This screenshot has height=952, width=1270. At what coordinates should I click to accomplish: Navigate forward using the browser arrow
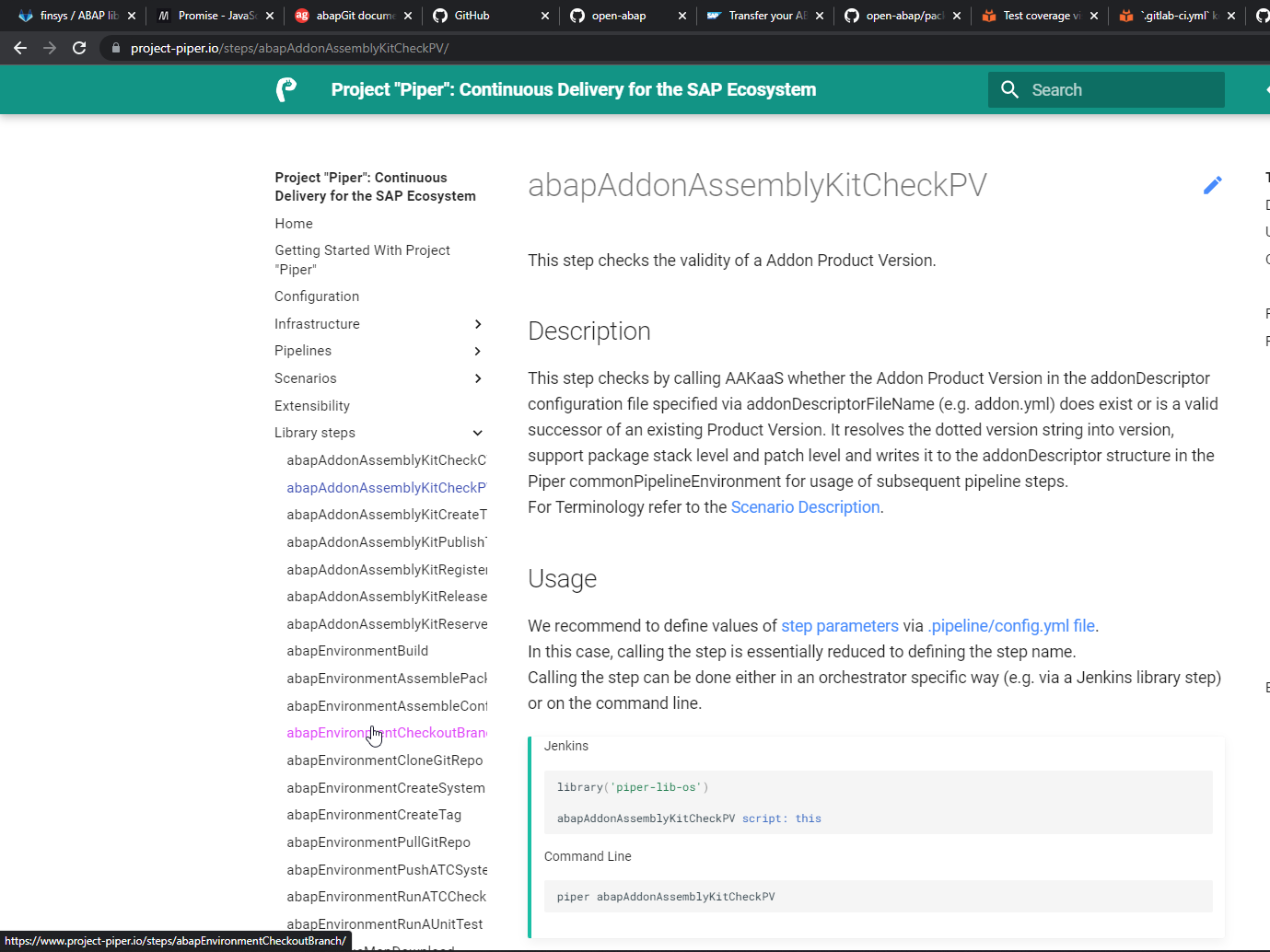[x=49, y=48]
